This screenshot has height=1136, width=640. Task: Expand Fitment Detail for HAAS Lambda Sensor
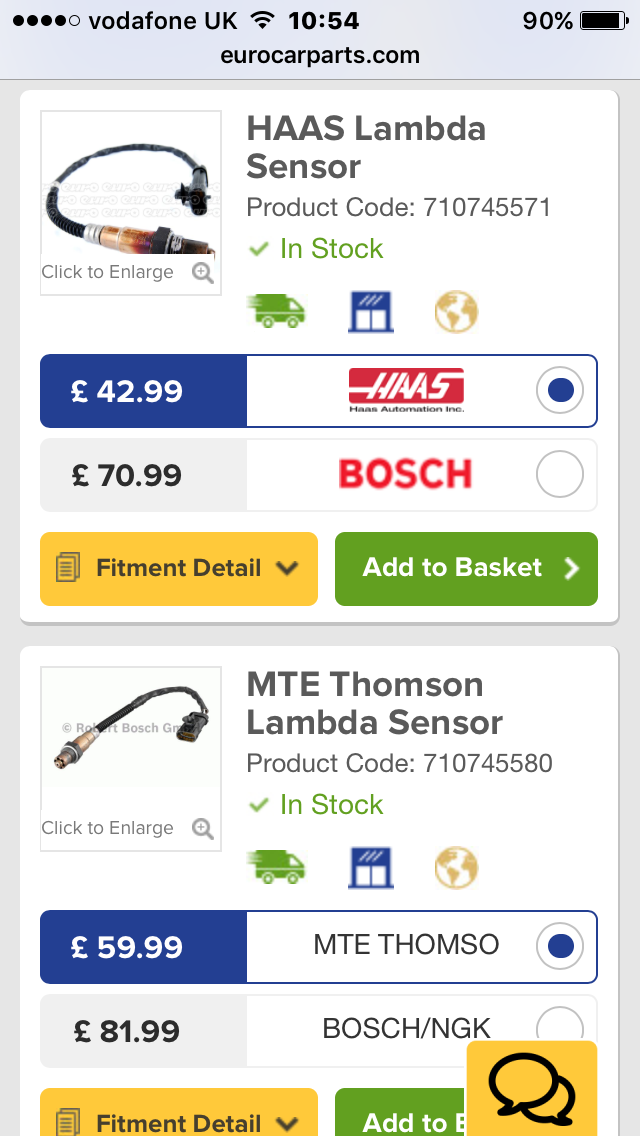(179, 569)
